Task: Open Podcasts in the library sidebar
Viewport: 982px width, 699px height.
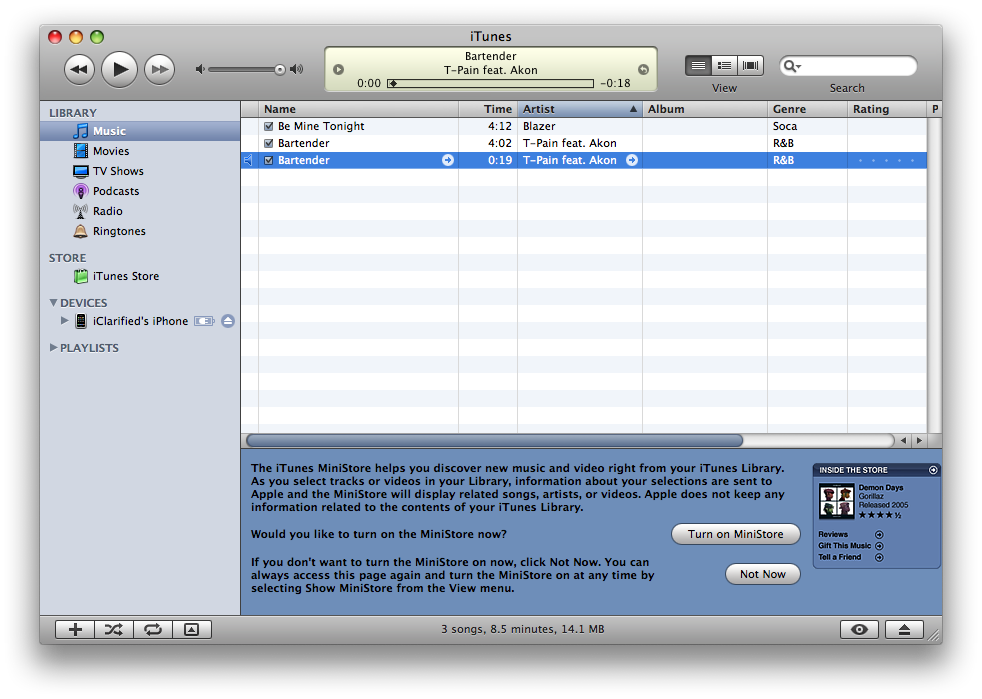Action: click(115, 191)
